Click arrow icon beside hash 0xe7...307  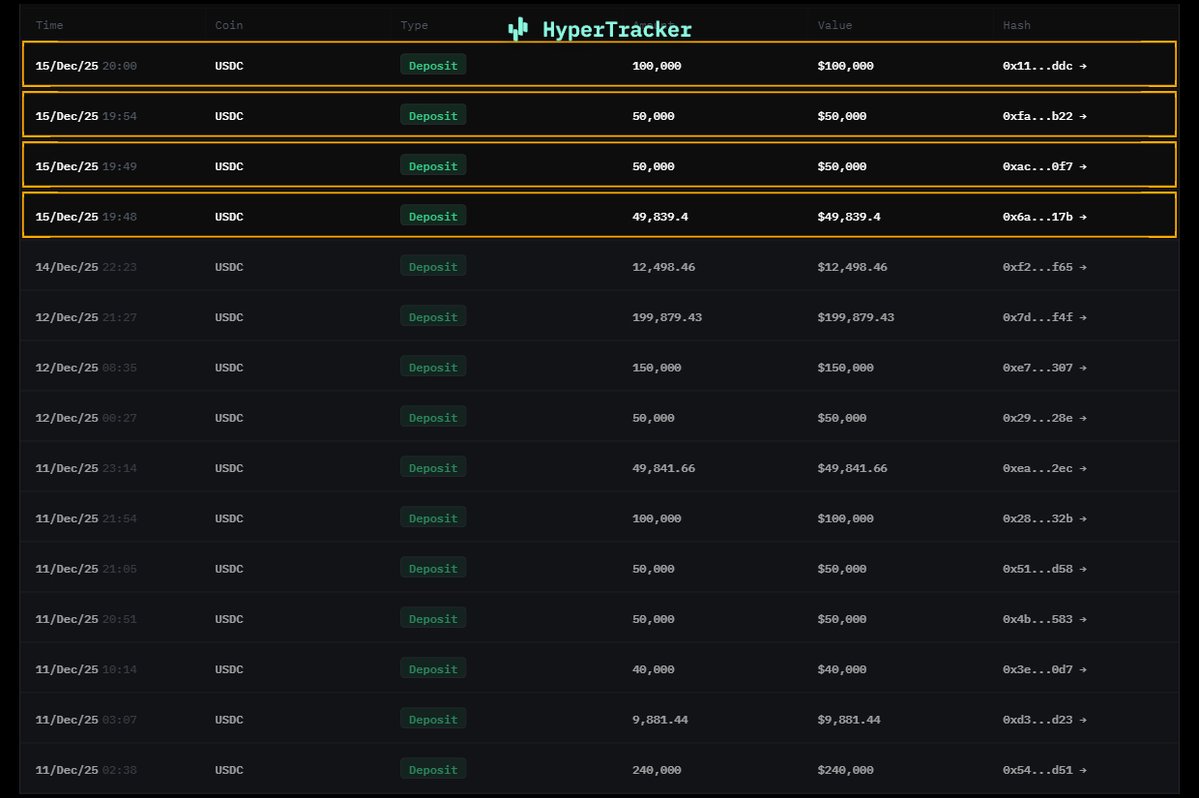tap(1083, 368)
